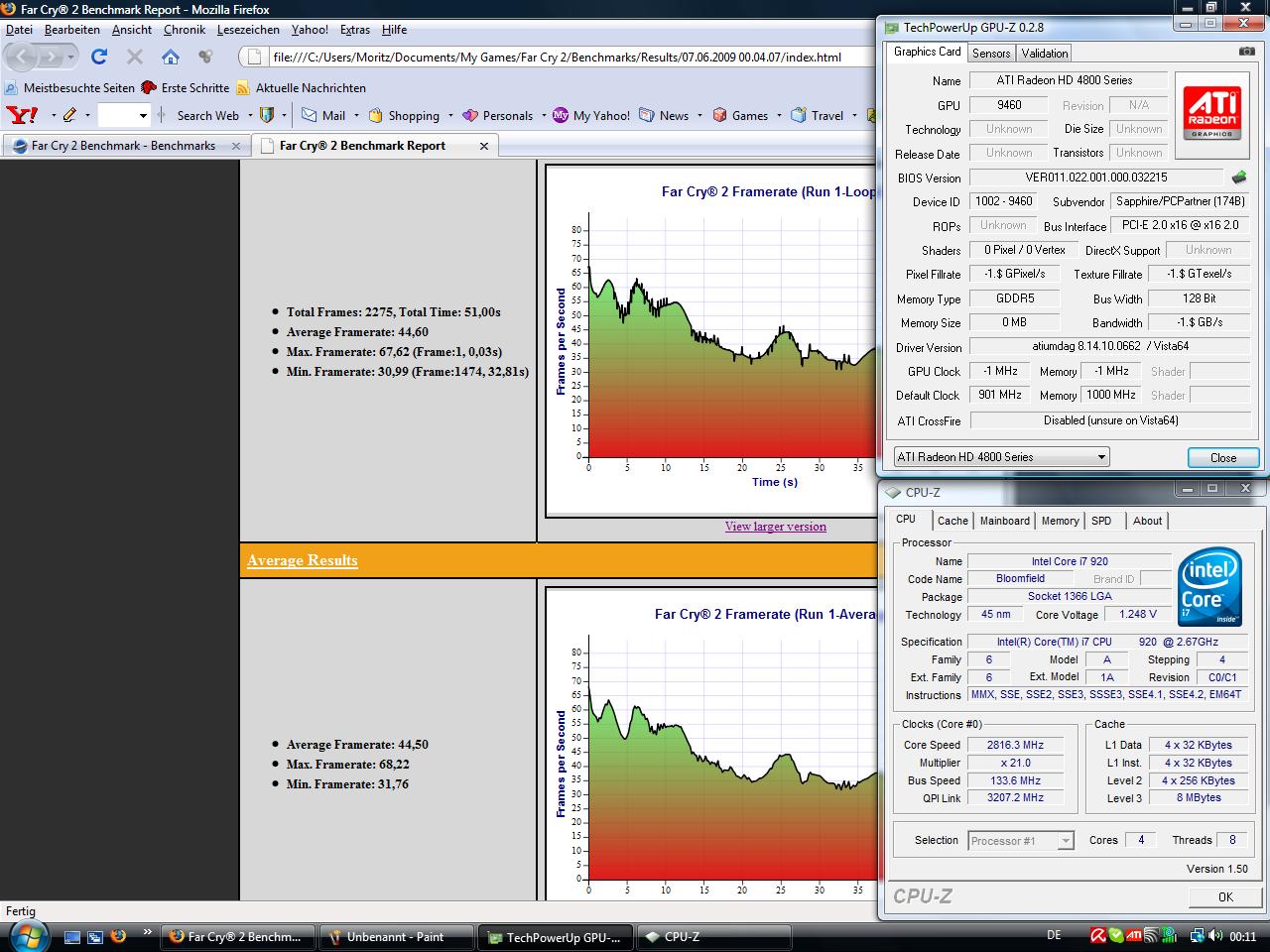Open Yahoo Travel from toolbar
The height and width of the screenshot is (952, 1270).
tap(818, 115)
